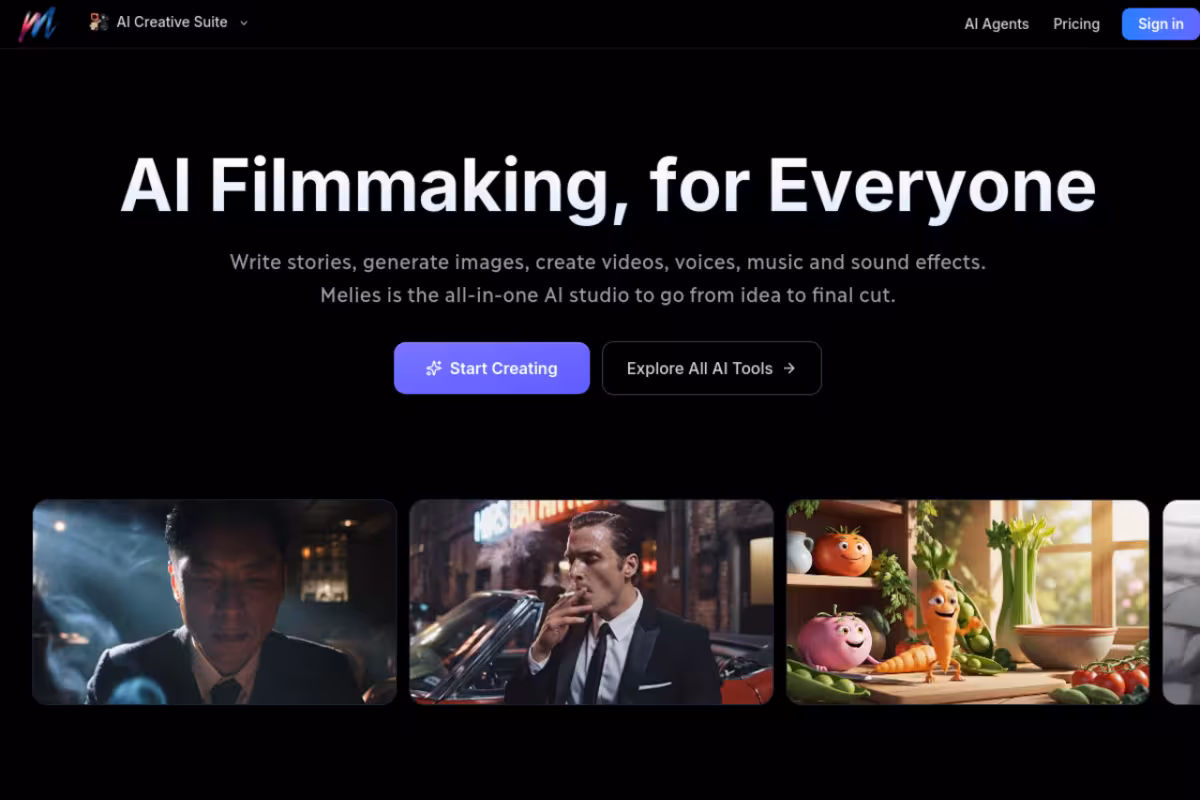Screen dimensions: 1200x800
Task: Open thumbnail of smoking man by car
Action: (x=592, y=602)
